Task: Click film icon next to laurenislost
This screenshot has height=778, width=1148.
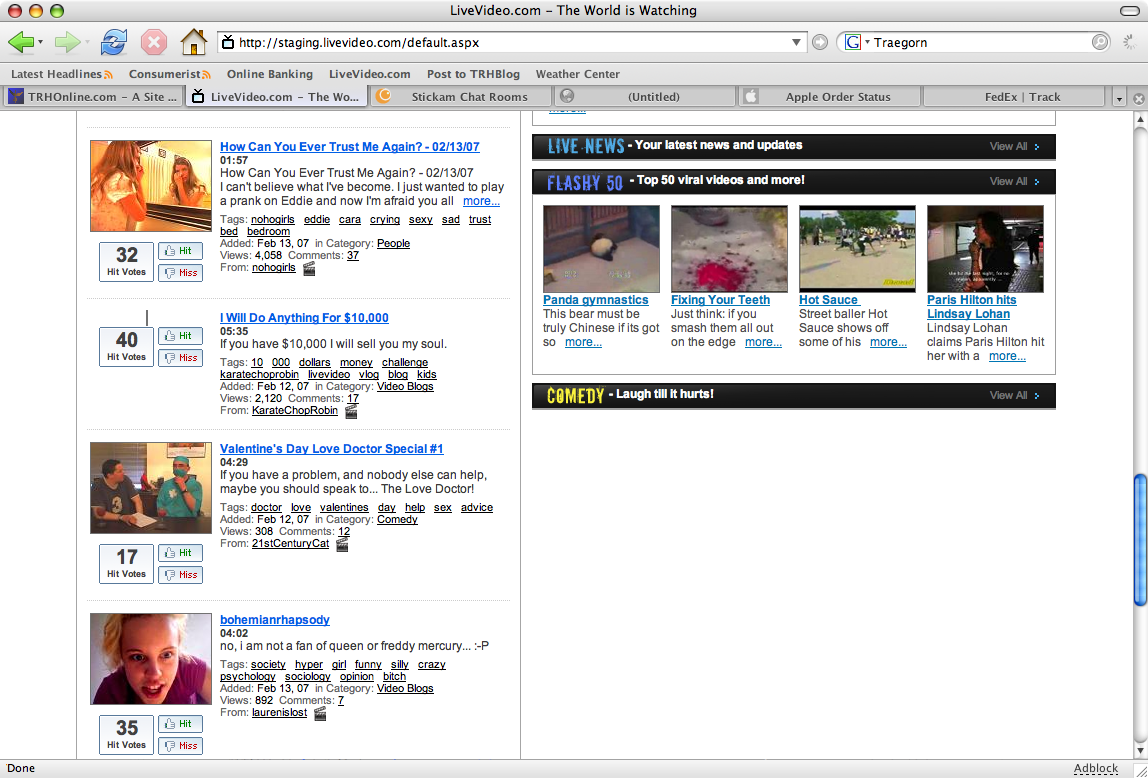Action: pyautogui.click(x=320, y=714)
